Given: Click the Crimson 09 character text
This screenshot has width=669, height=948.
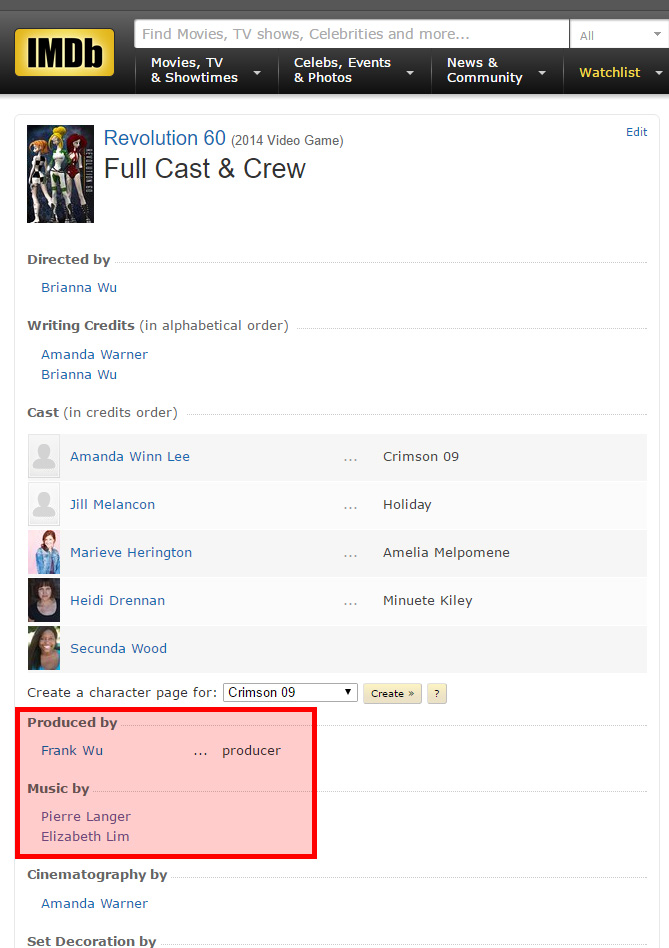Looking at the screenshot, I should [x=421, y=456].
